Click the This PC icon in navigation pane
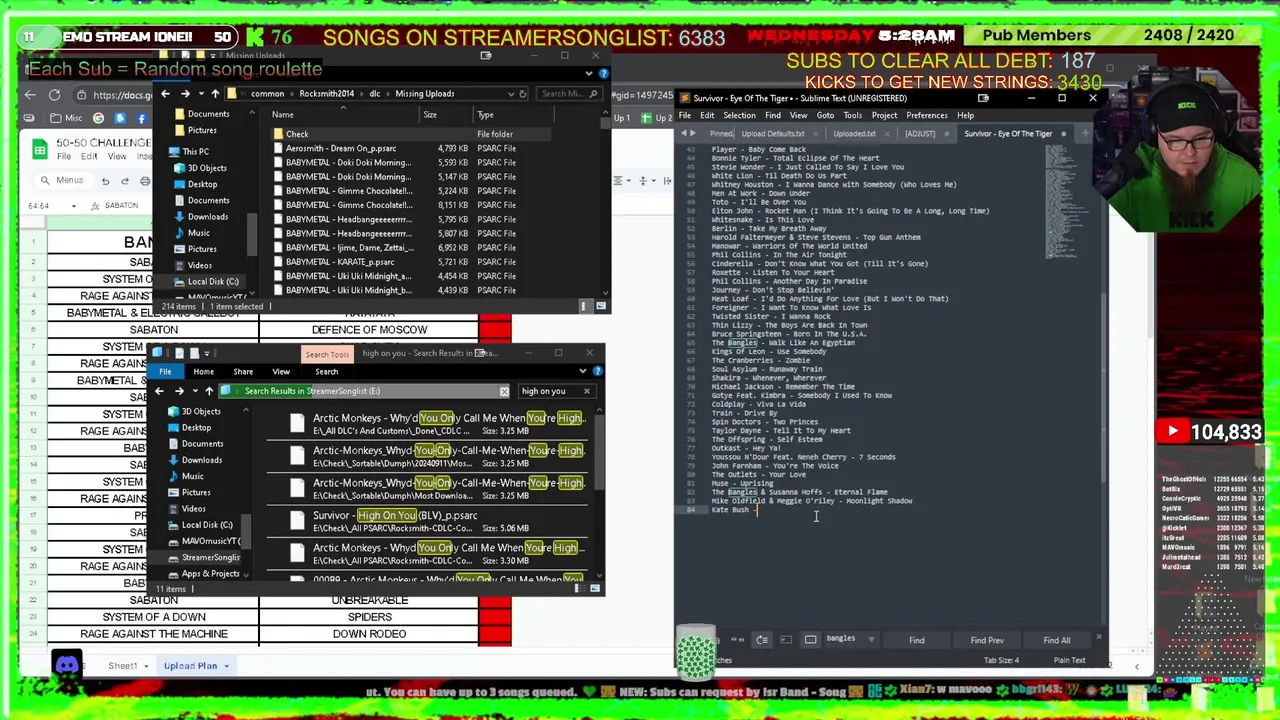Image resolution: width=1280 pixels, height=720 pixels. (175, 152)
